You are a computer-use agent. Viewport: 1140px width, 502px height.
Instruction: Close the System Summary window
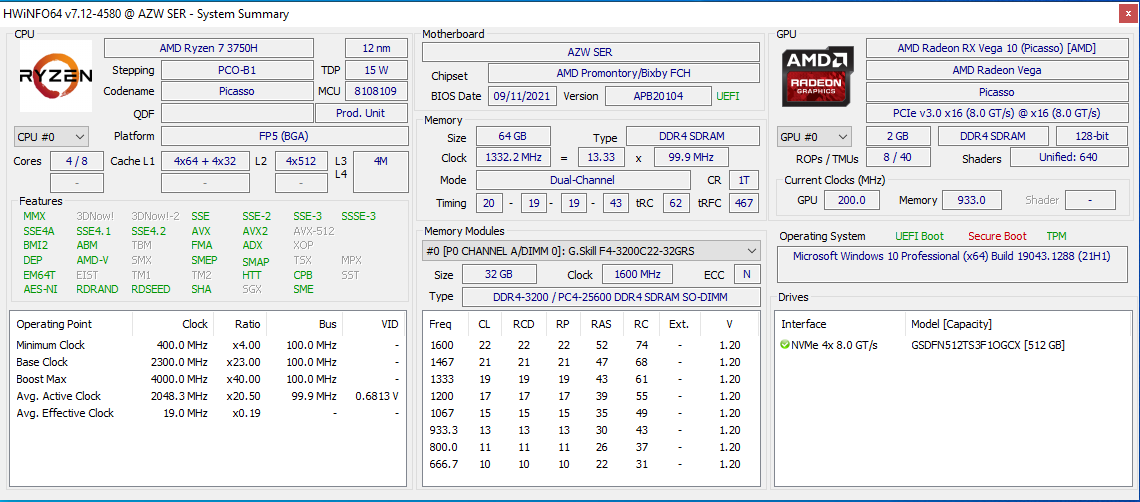point(1127,13)
